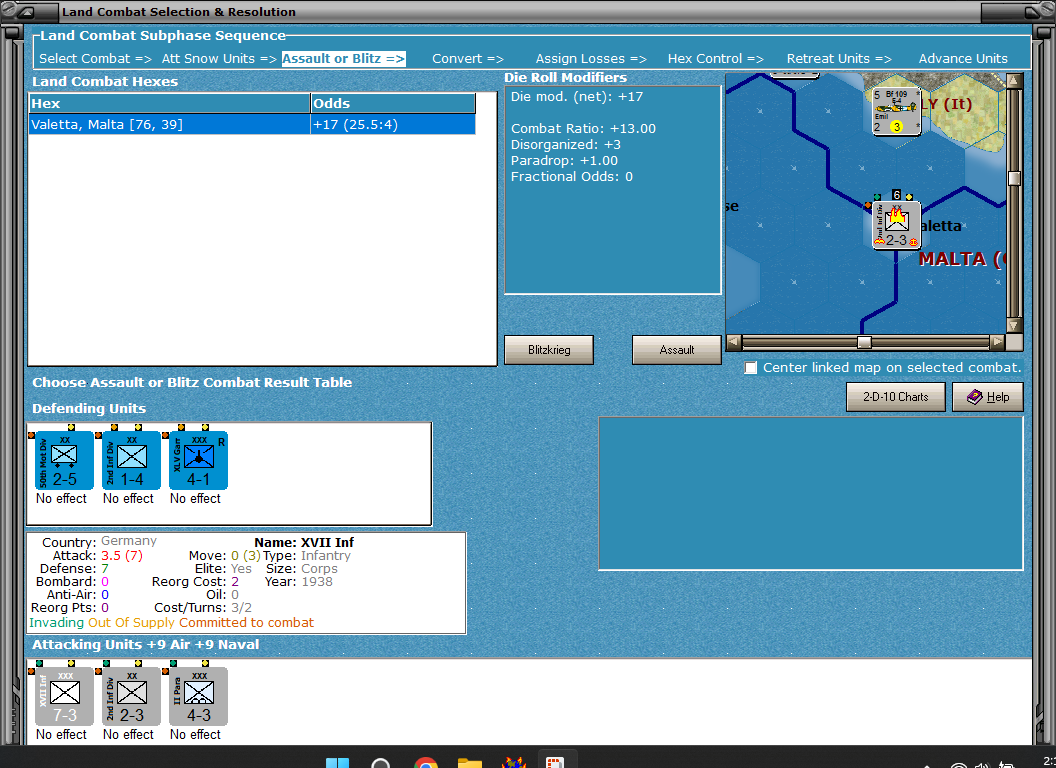Select the XVII Inf 7-3 attacking unit
The width and height of the screenshot is (1056, 768).
coord(64,697)
